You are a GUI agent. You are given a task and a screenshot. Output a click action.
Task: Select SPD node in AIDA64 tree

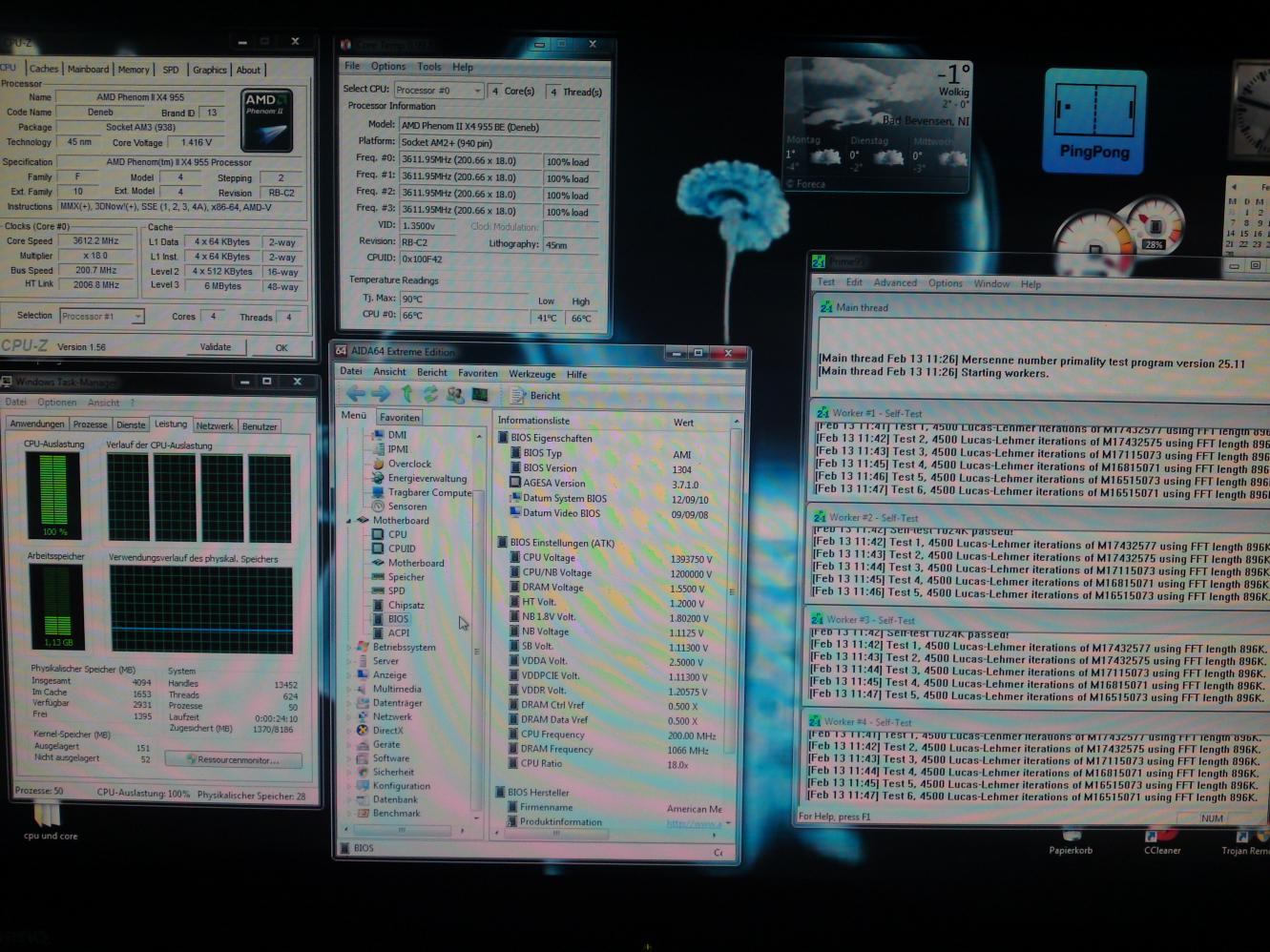[389, 590]
